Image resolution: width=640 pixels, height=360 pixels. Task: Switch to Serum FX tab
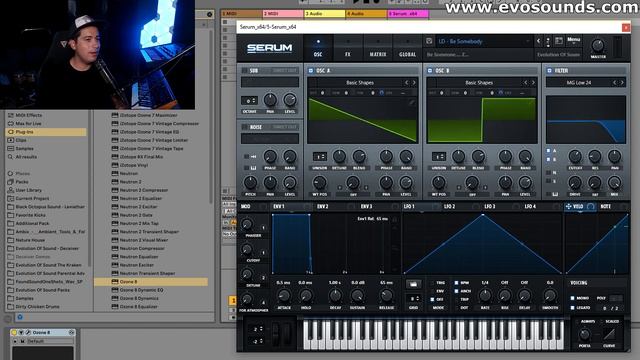click(x=348, y=48)
